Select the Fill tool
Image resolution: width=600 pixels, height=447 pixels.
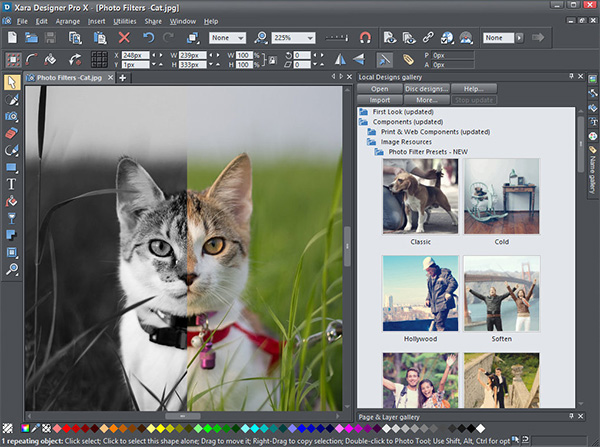pos(12,201)
